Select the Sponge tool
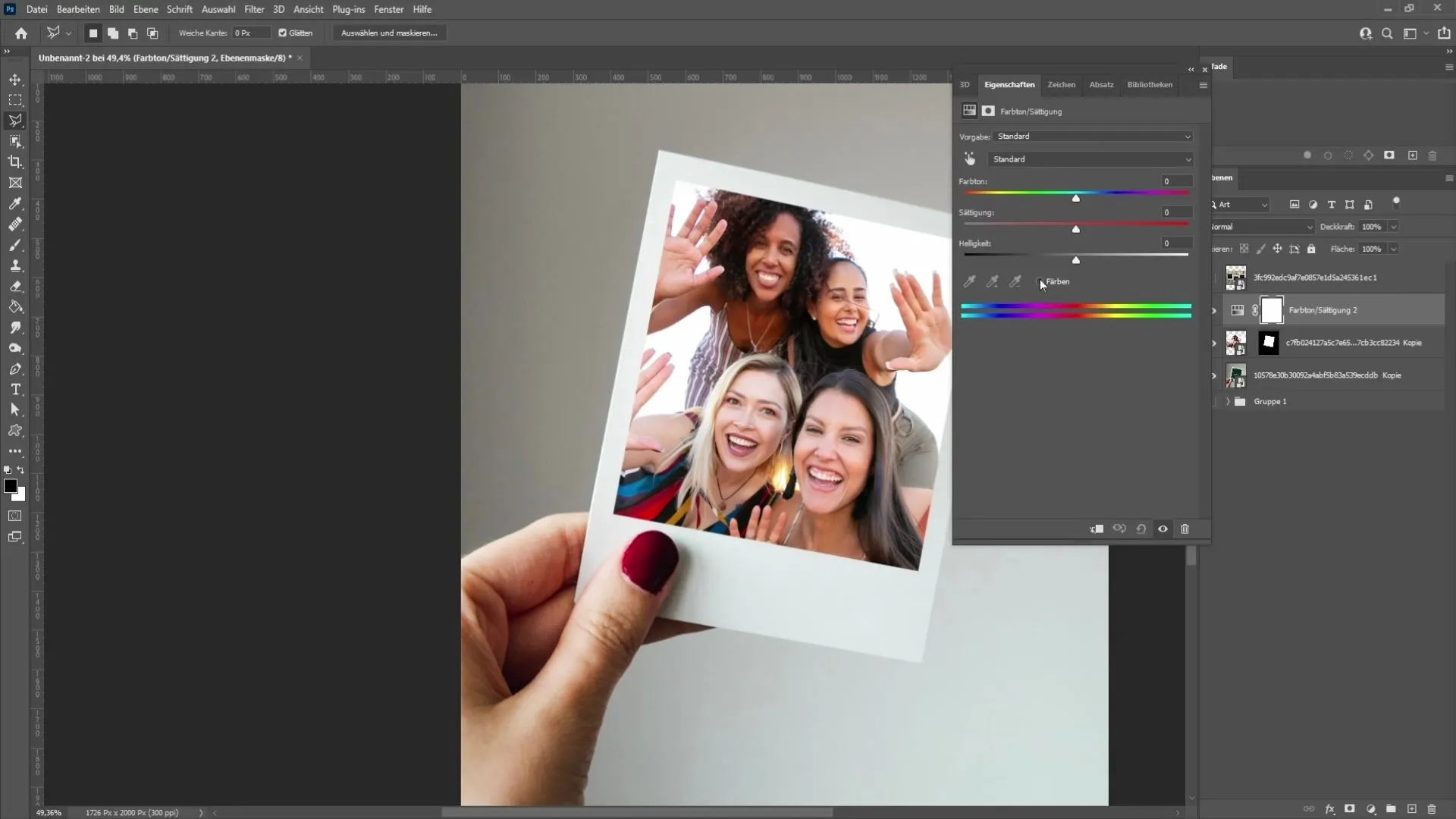 point(15,348)
